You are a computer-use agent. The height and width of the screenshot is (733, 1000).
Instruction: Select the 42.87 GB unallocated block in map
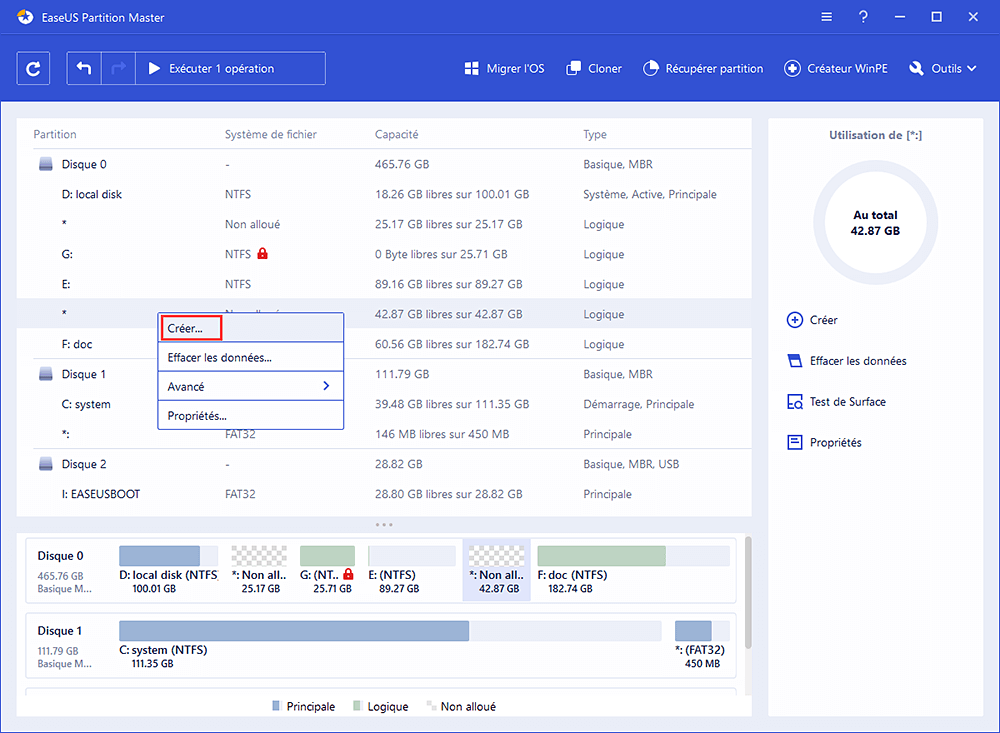496,570
